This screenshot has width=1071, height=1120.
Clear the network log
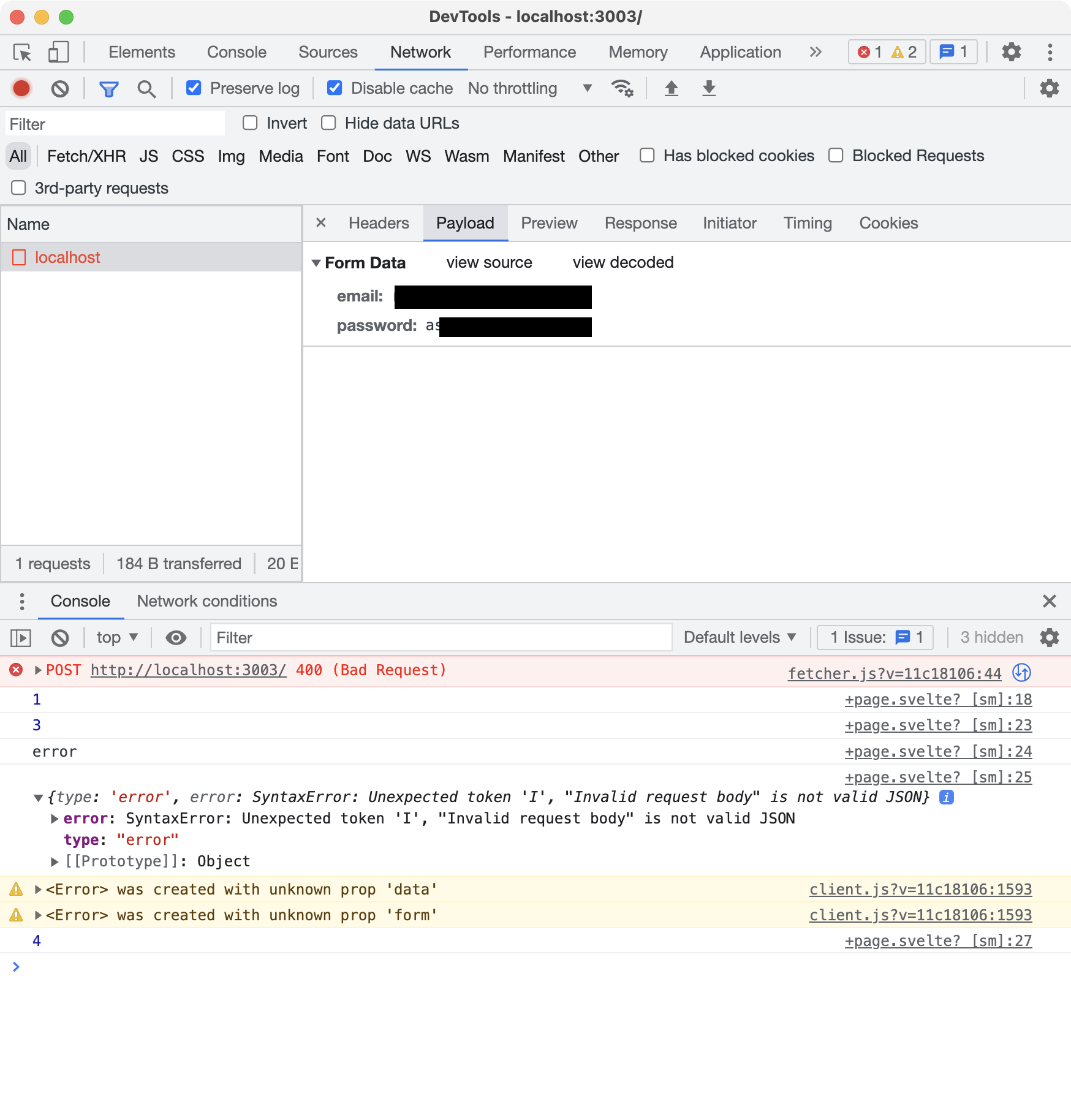pyautogui.click(x=59, y=88)
